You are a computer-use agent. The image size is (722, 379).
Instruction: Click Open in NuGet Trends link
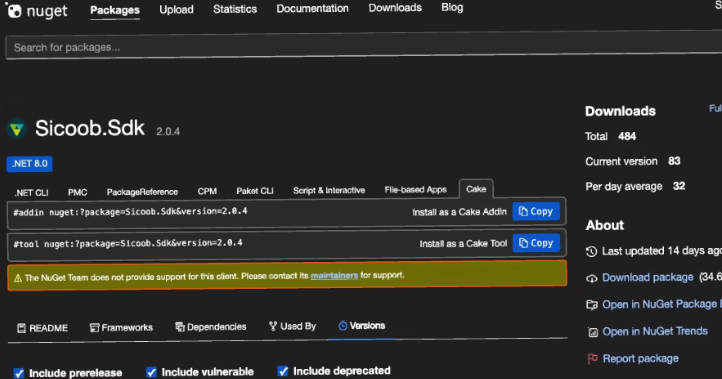[655, 331]
